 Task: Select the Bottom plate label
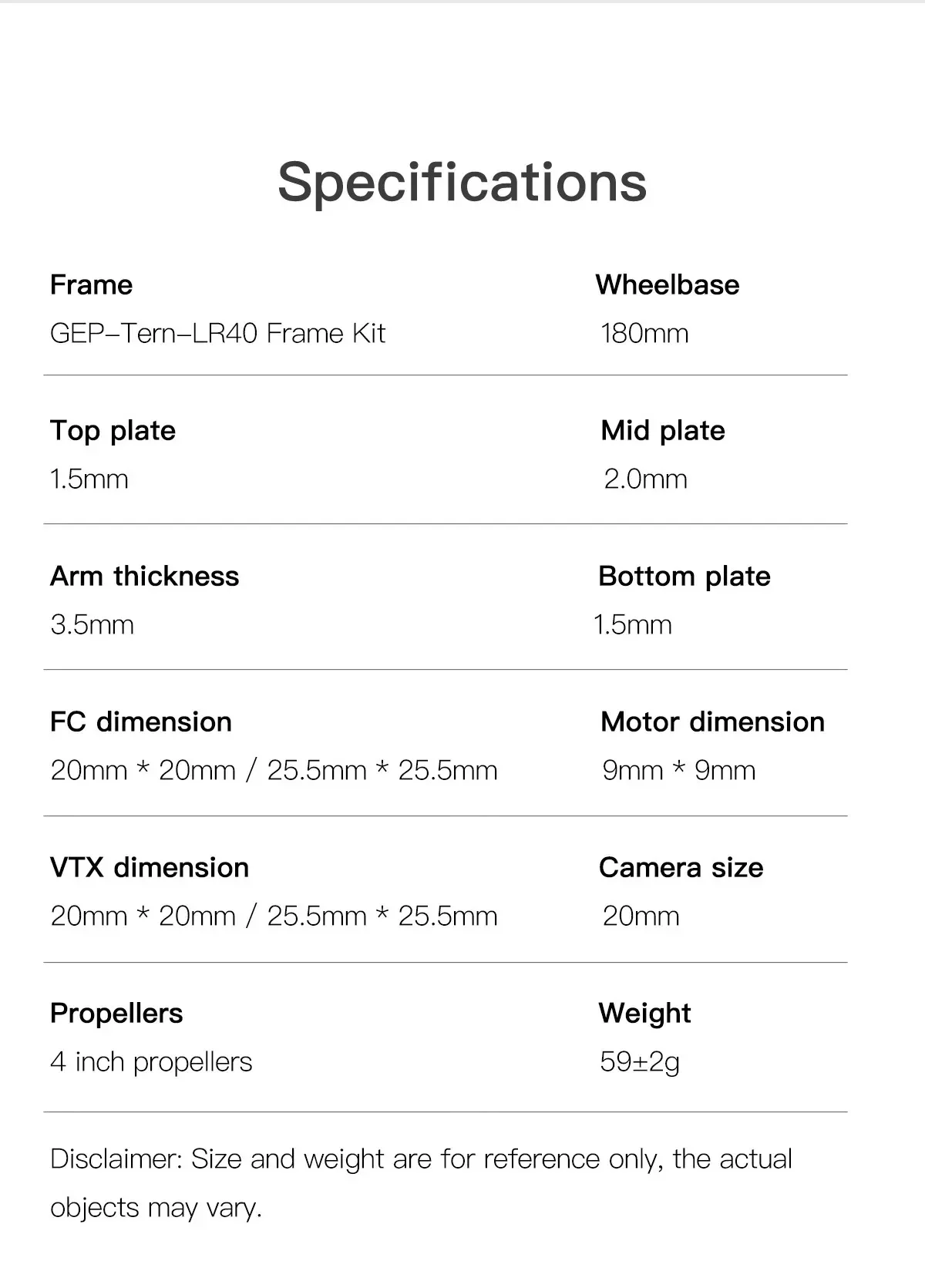(684, 577)
